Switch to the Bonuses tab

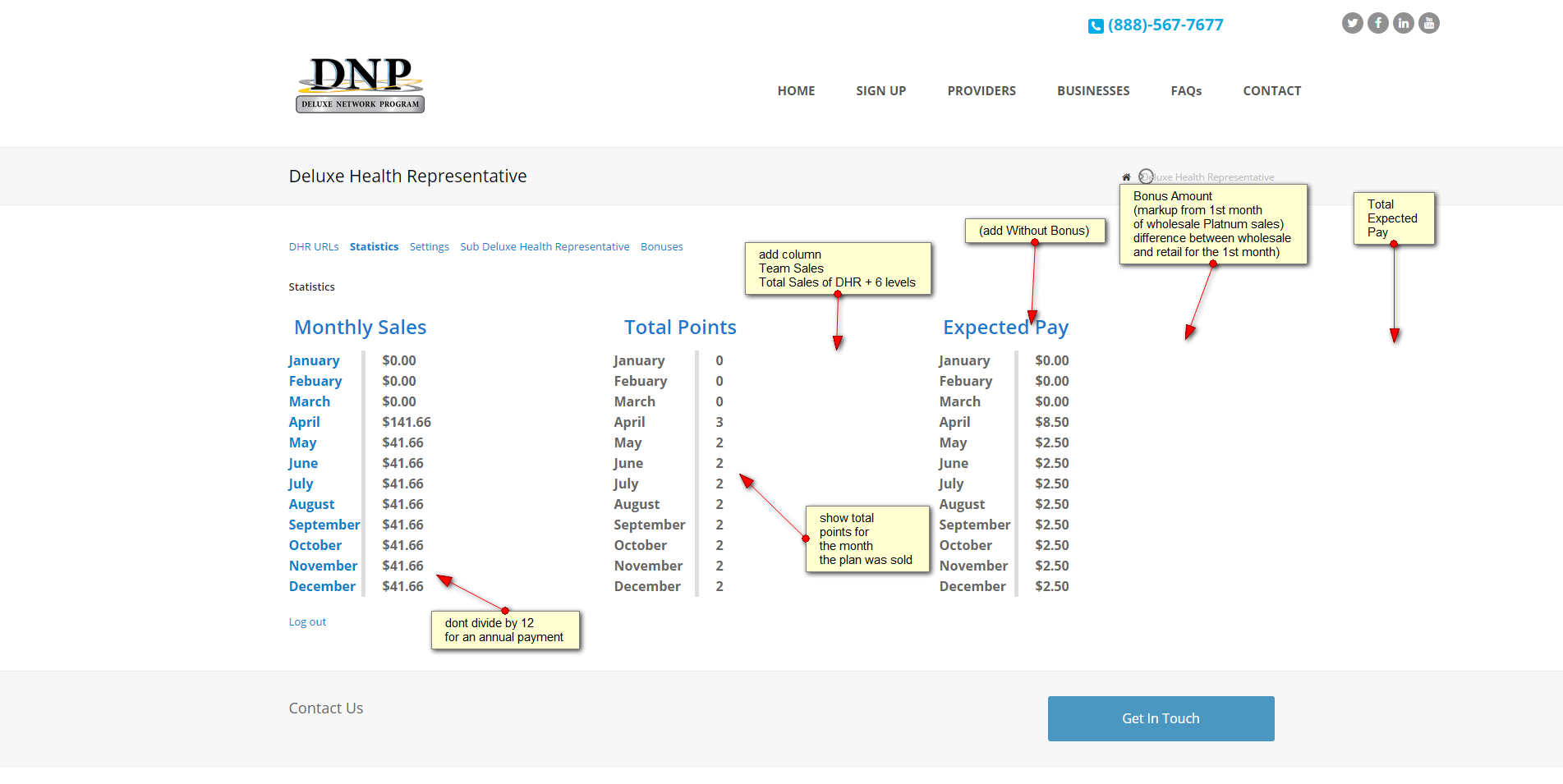pyautogui.click(x=661, y=247)
